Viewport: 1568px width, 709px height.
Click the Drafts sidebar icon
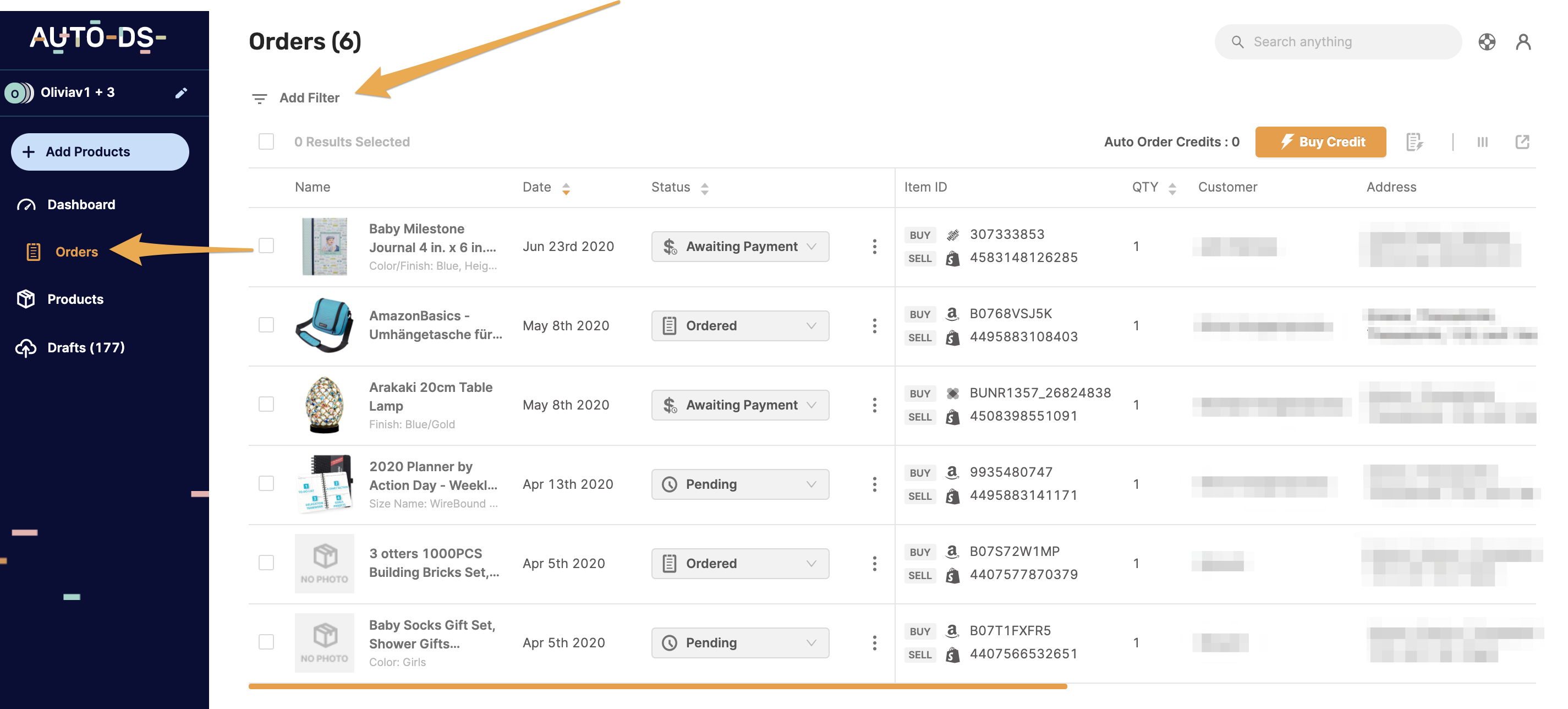click(x=27, y=348)
